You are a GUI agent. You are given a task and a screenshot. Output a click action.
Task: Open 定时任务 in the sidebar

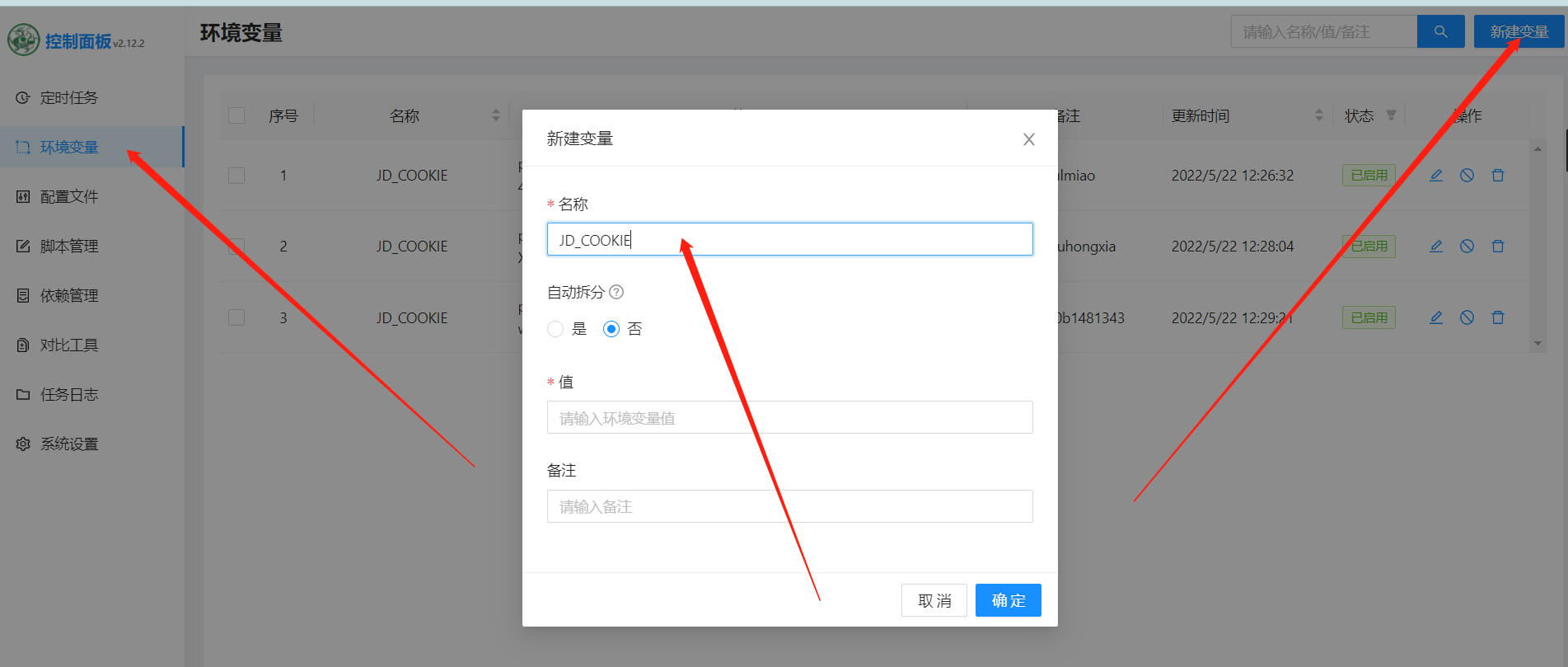point(91,97)
